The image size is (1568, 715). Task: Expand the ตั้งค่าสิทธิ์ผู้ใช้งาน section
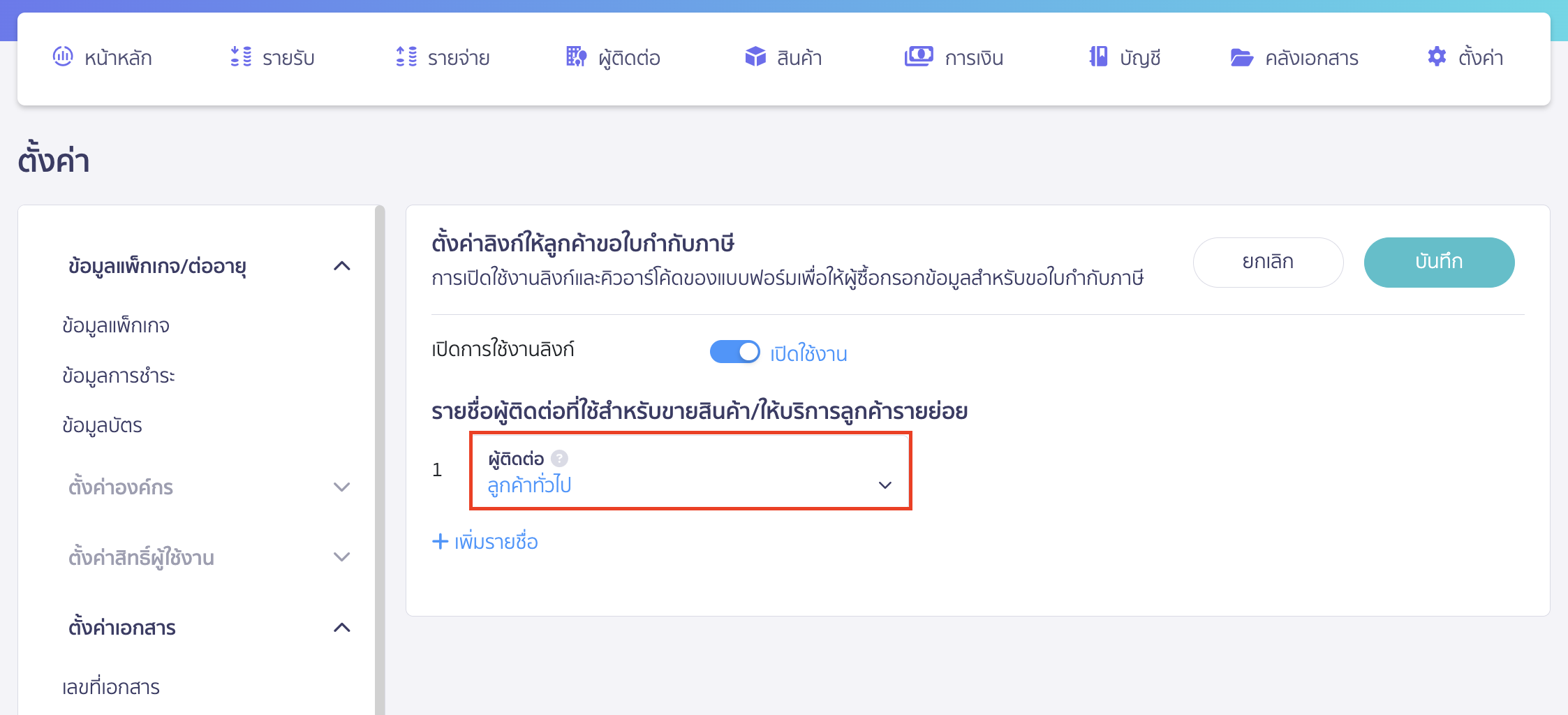341,556
